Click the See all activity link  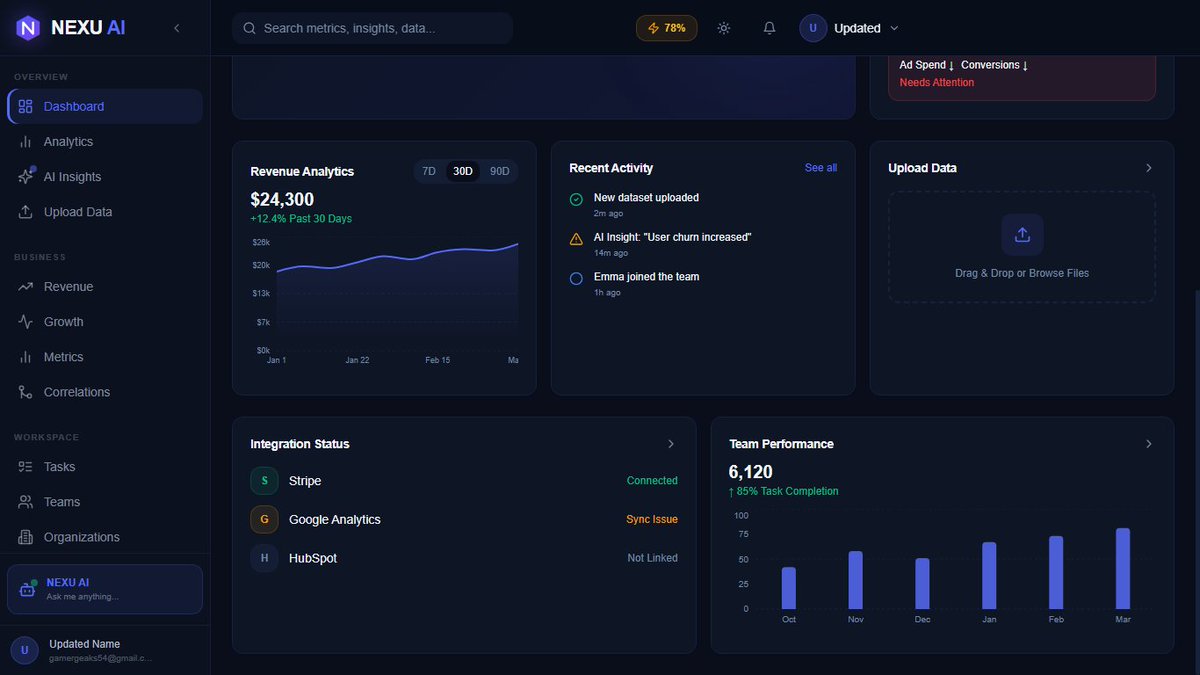821,168
